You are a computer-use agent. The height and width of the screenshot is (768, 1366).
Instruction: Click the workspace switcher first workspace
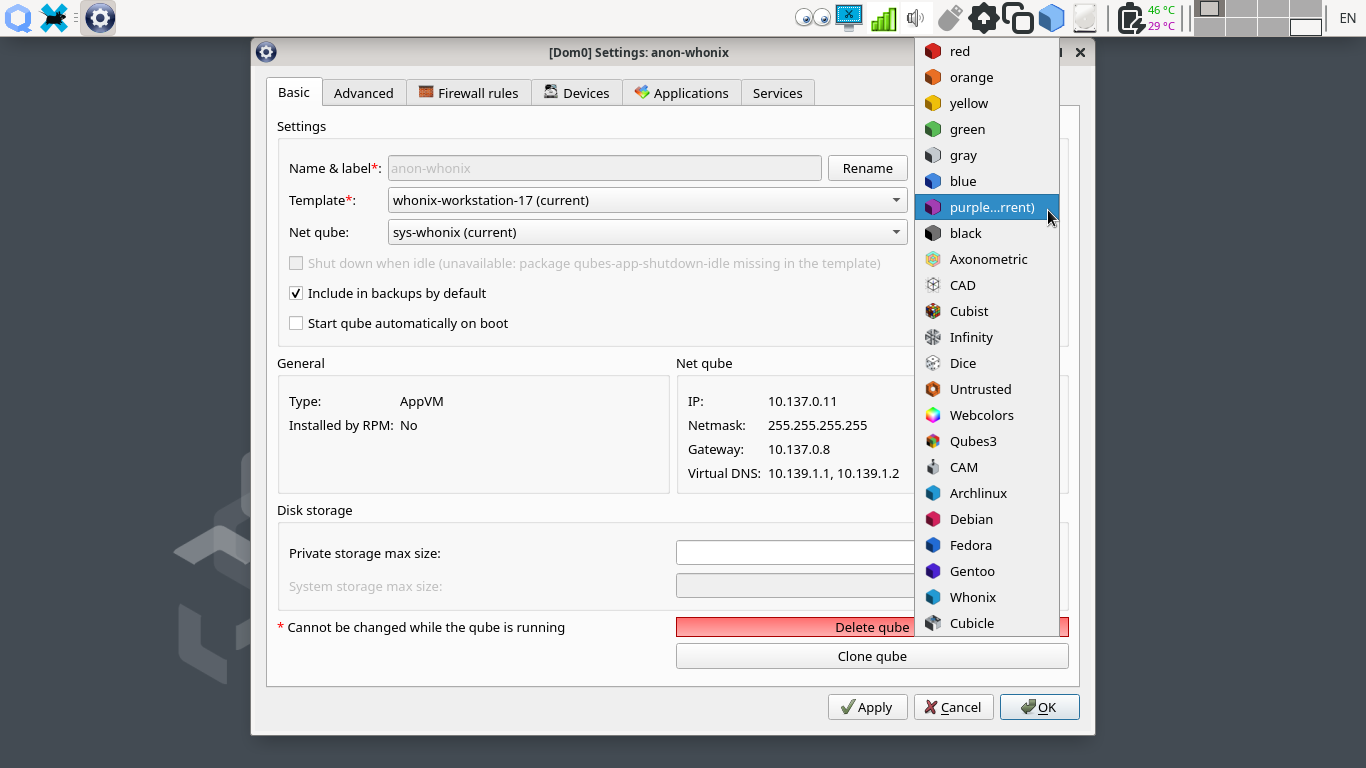(1209, 9)
